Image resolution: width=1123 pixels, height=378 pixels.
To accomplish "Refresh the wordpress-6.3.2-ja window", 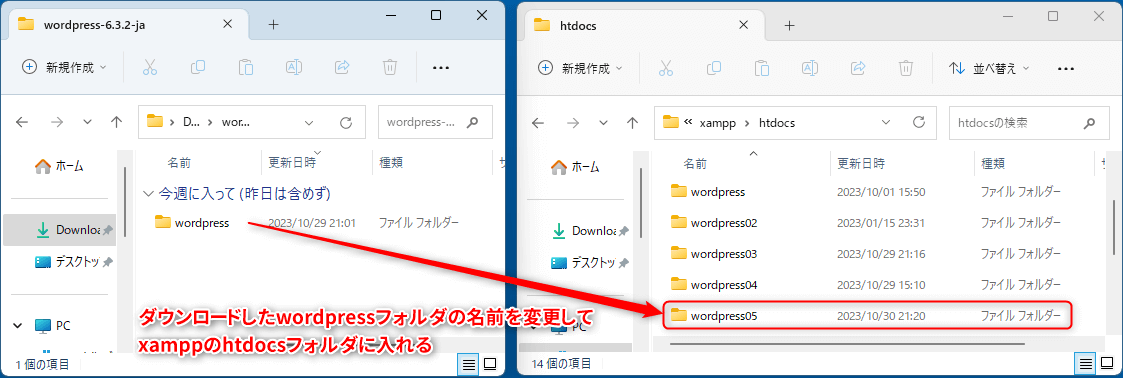I will pos(346,122).
